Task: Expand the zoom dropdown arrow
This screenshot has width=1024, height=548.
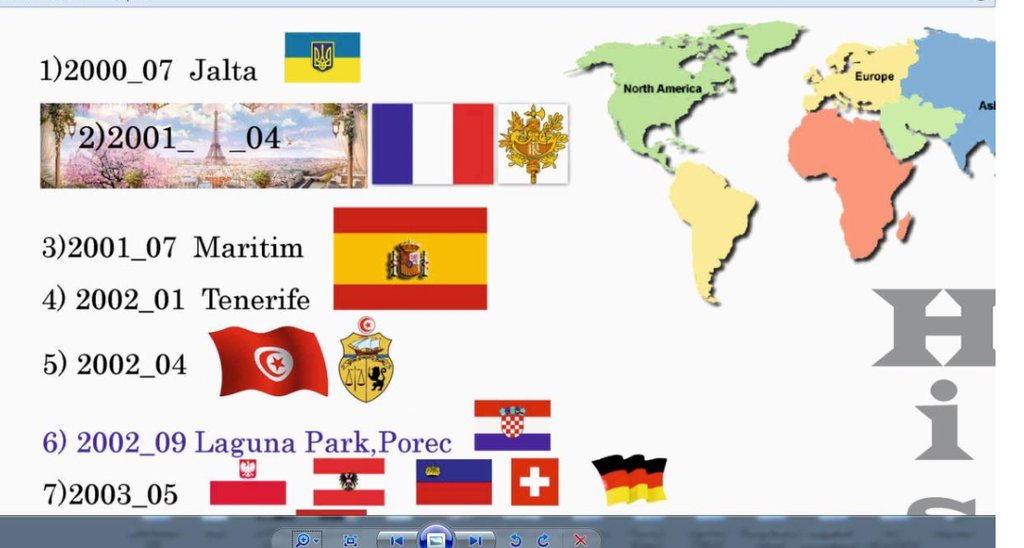Action: [x=317, y=541]
